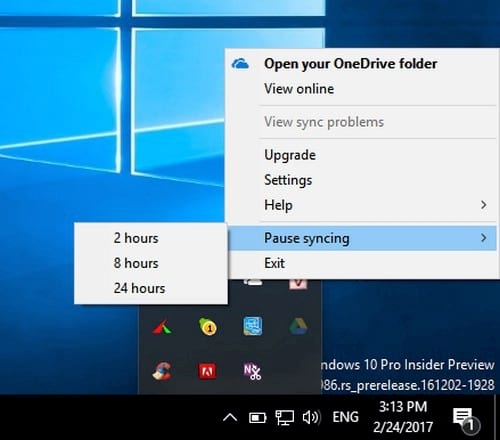
Task: Open the network icon in the taskbar
Action: (x=284, y=418)
